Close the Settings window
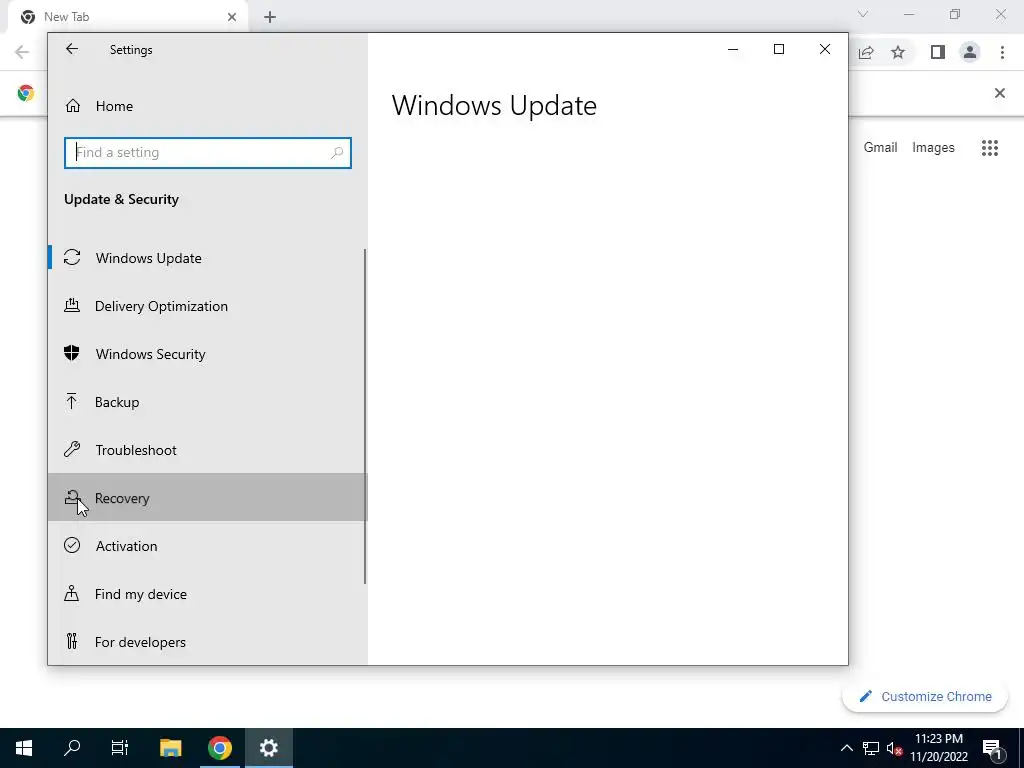Image resolution: width=1024 pixels, height=768 pixels. (825, 49)
